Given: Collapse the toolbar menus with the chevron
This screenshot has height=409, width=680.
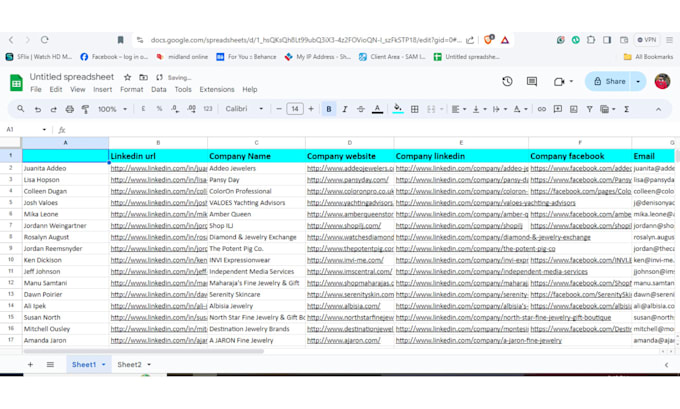Looking at the screenshot, I should click(658, 109).
